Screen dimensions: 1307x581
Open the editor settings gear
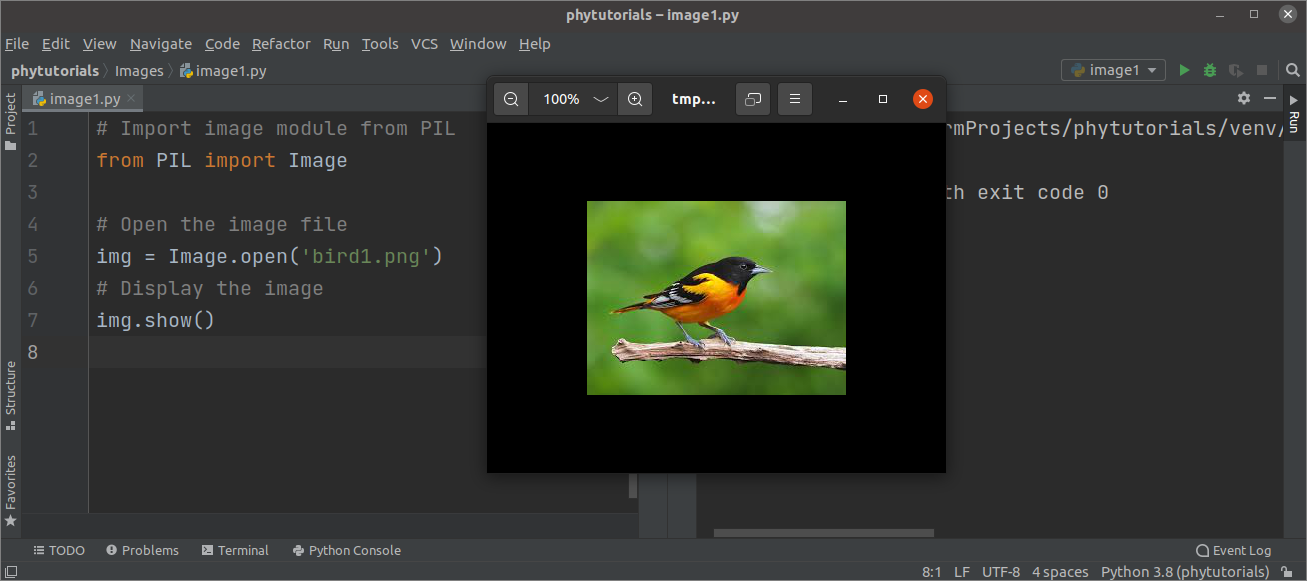click(1243, 99)
